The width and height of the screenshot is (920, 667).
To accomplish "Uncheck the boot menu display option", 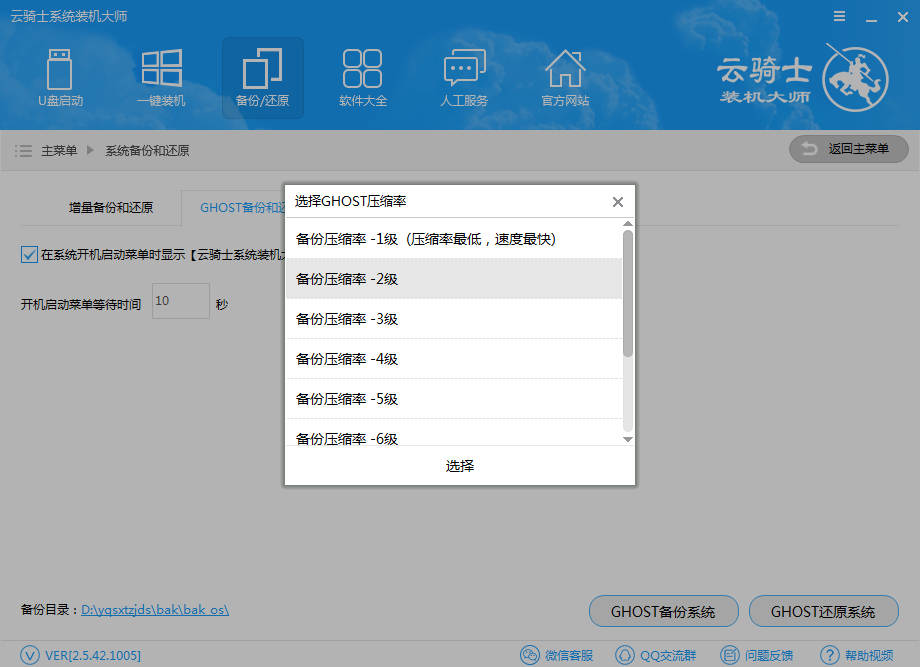I will [x=27, y=254].
